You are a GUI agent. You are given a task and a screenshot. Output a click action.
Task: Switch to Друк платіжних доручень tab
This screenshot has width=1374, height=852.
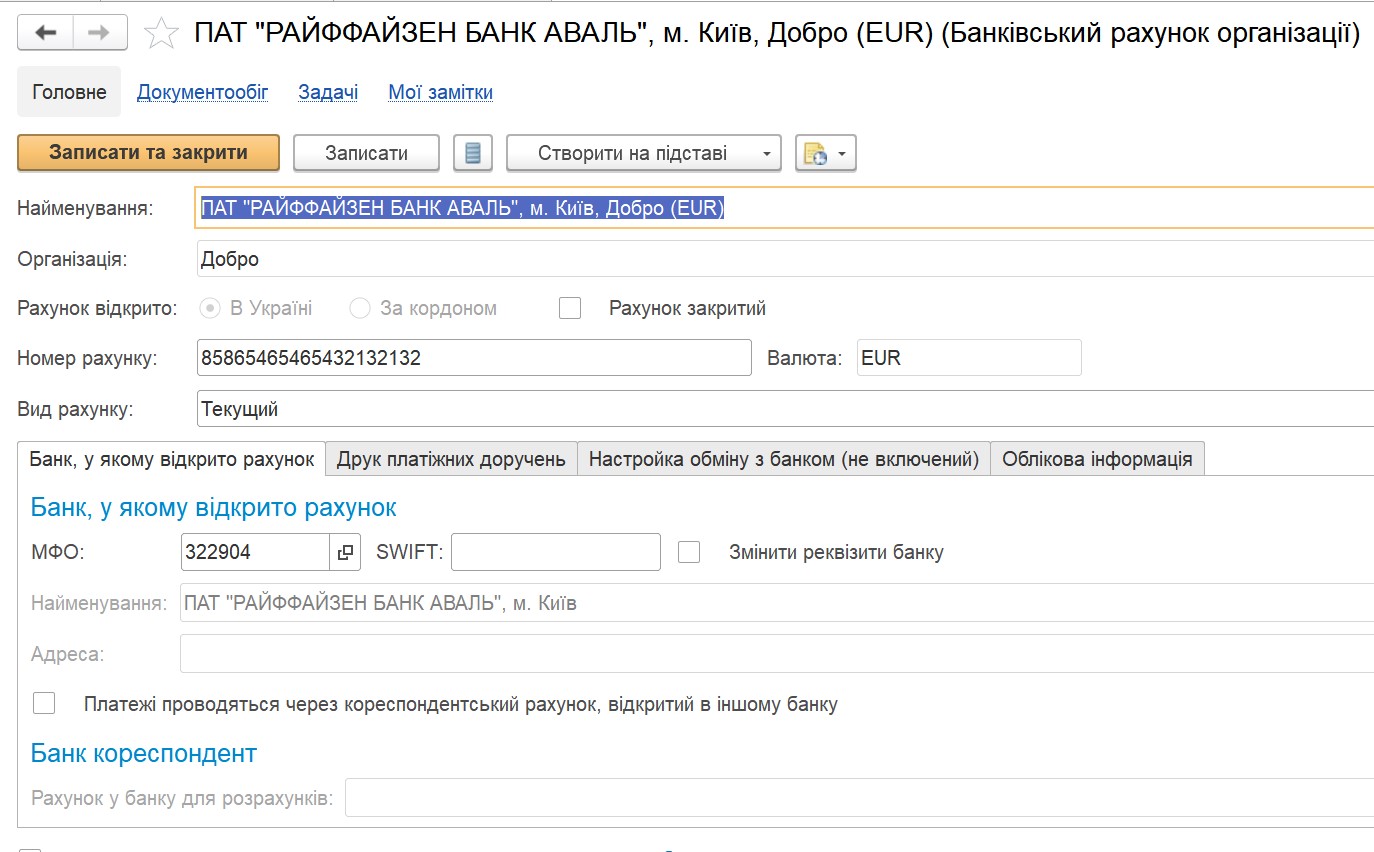point(451,459)
